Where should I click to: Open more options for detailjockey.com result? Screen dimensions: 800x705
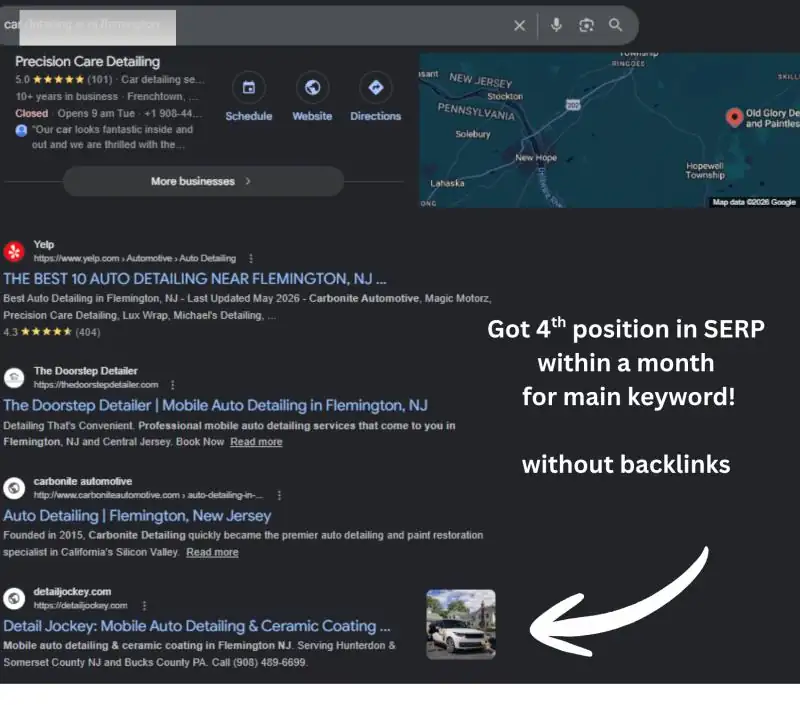[144, 606]
